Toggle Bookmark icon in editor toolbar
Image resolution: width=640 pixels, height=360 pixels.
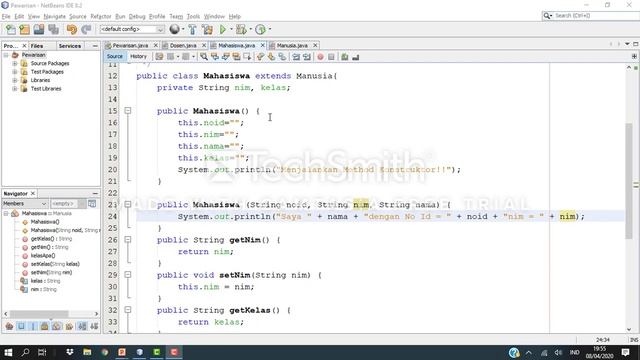click(x=282, y=57)
